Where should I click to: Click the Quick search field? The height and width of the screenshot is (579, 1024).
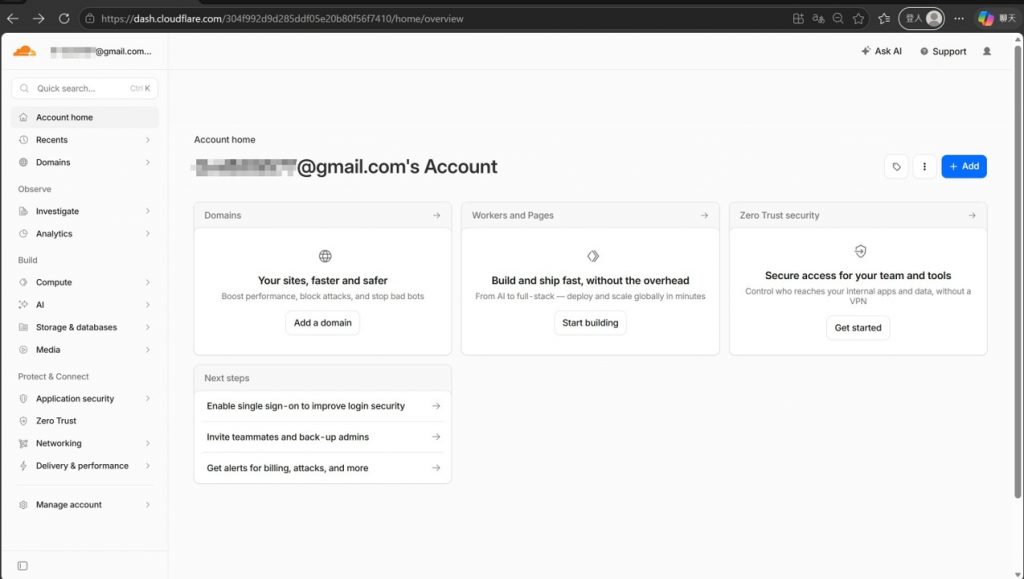(x=84, y=88)
